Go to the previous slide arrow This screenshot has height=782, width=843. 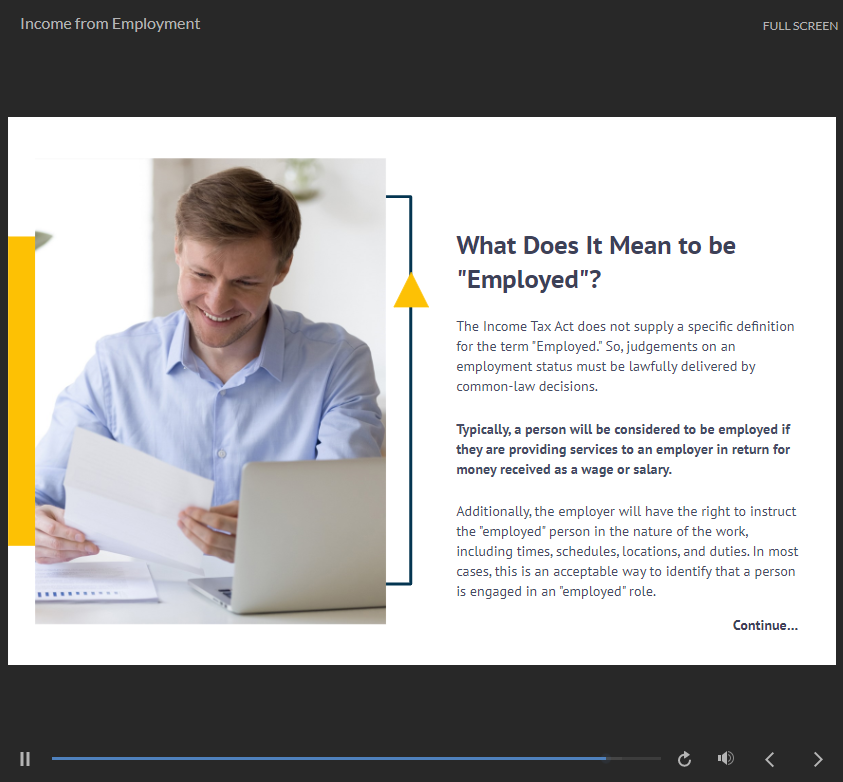pos(769,759)
